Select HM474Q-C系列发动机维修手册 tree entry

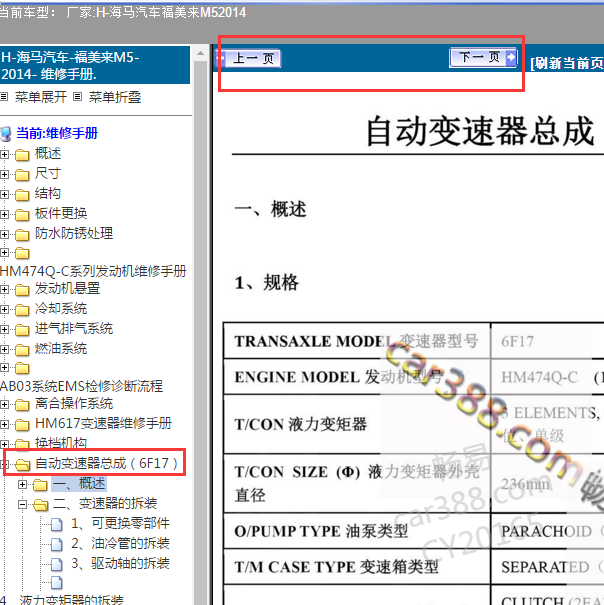93,271
